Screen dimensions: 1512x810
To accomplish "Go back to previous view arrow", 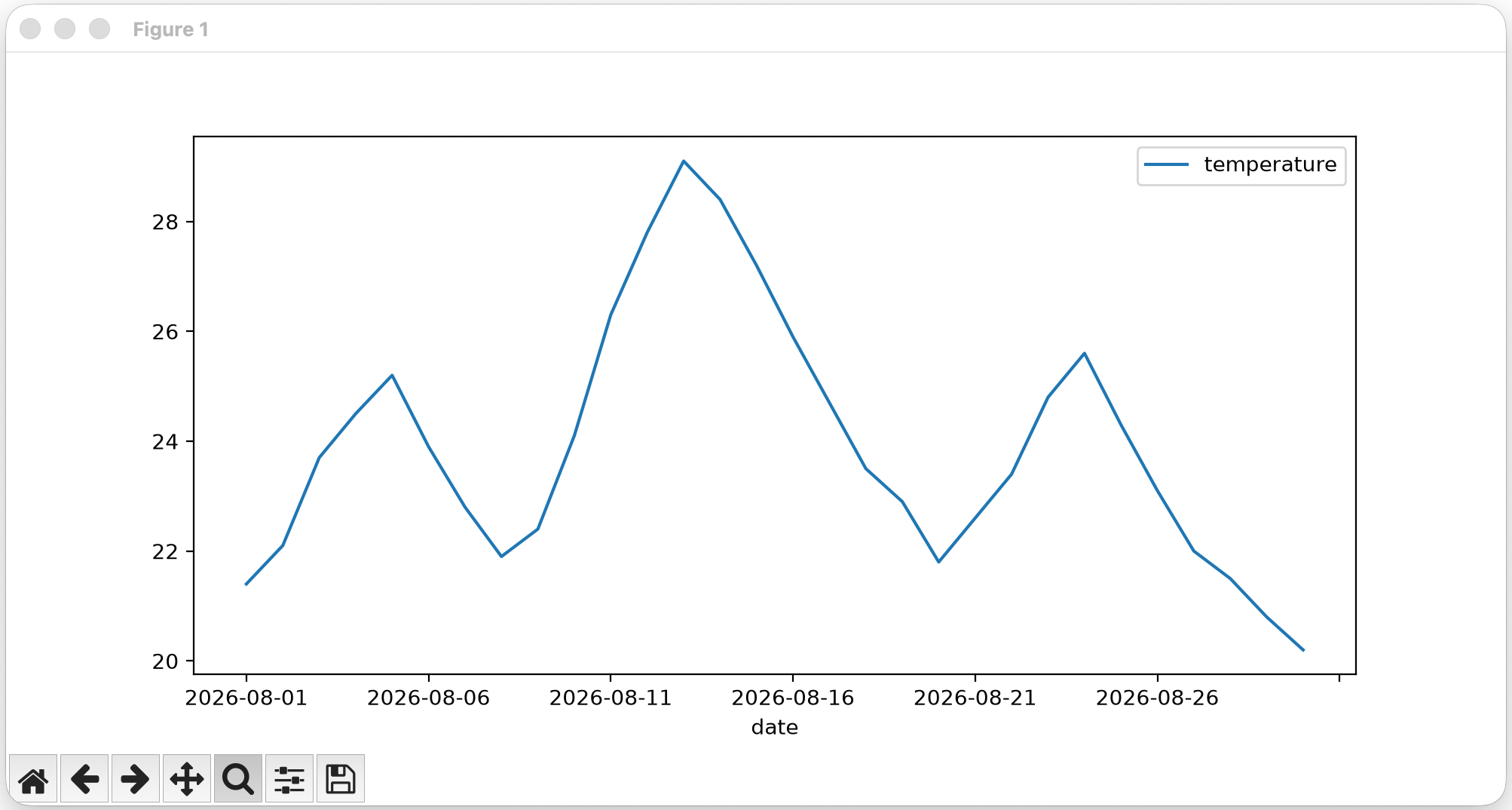I will click(84, 778).
